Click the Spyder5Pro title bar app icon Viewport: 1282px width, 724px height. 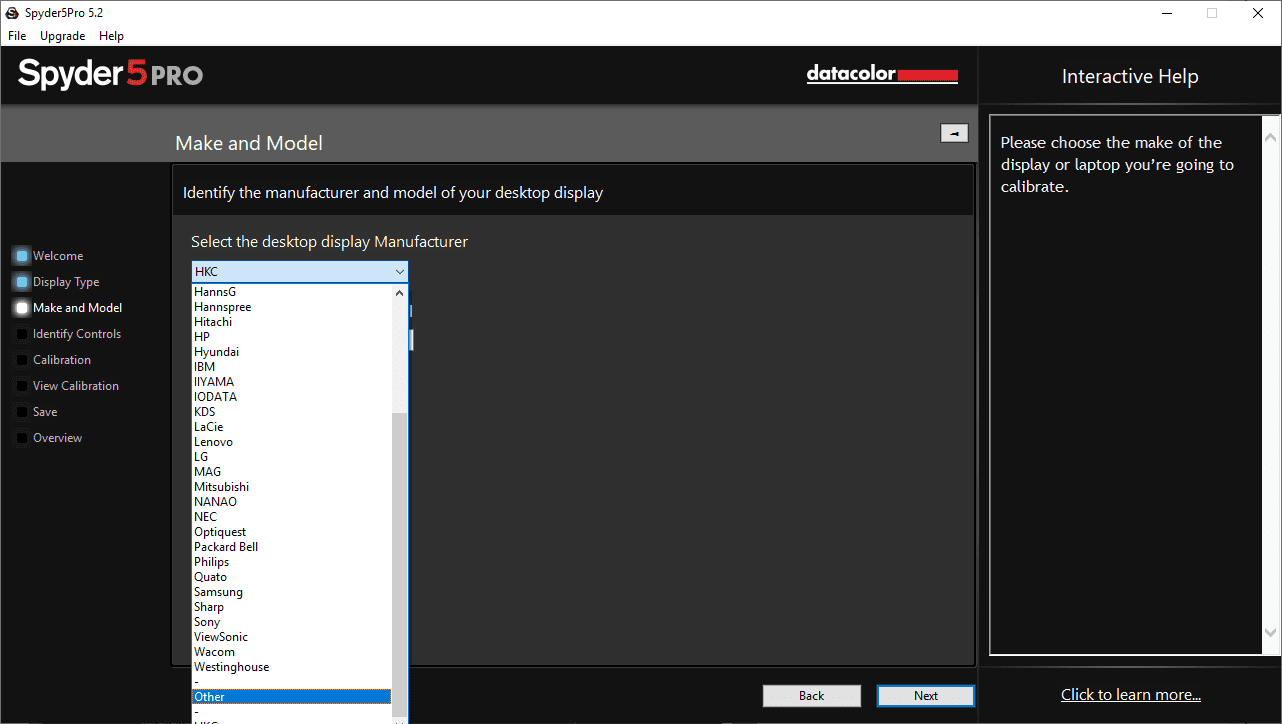tap(12, 13)
